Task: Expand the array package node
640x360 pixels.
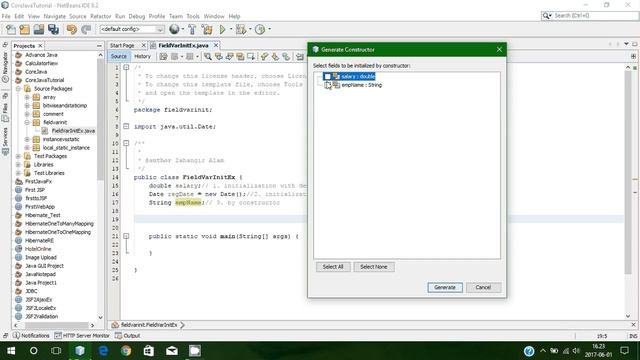Action: pyautogui.click(x=27, y=97)
